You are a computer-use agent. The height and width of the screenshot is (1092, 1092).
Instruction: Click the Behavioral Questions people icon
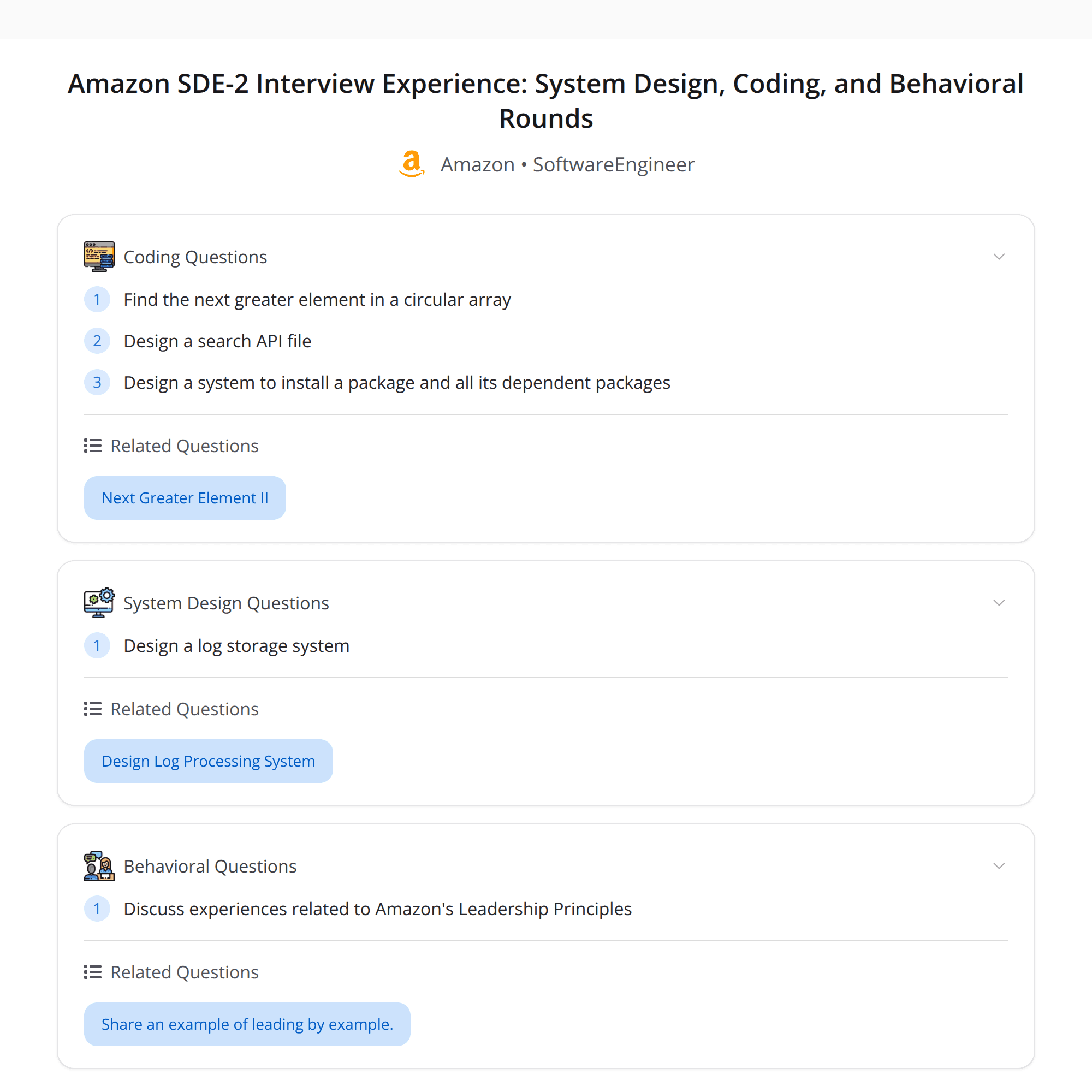[x=99, y=866]
